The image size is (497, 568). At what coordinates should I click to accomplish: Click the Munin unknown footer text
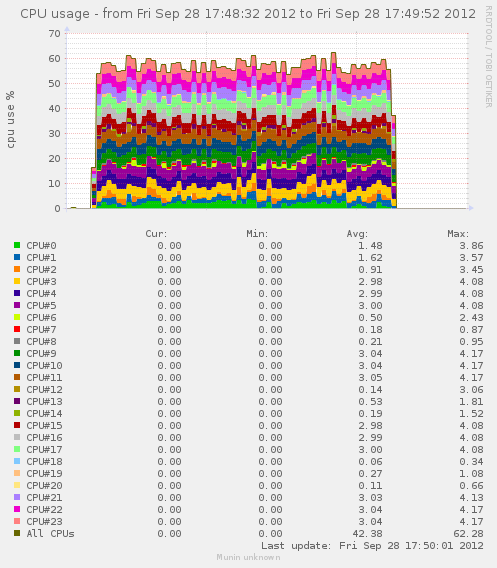coord(248,557)
